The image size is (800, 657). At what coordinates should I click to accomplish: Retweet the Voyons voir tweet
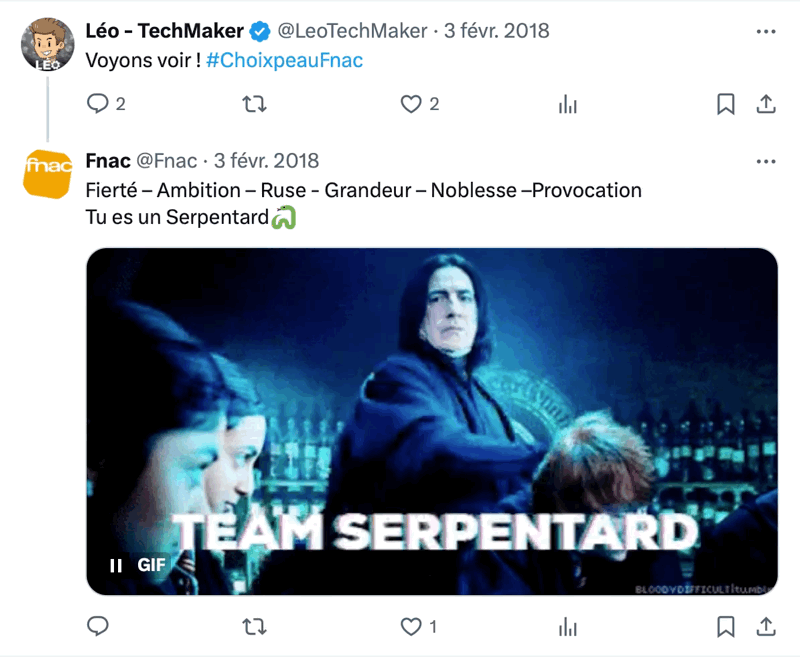pos(254,105)
